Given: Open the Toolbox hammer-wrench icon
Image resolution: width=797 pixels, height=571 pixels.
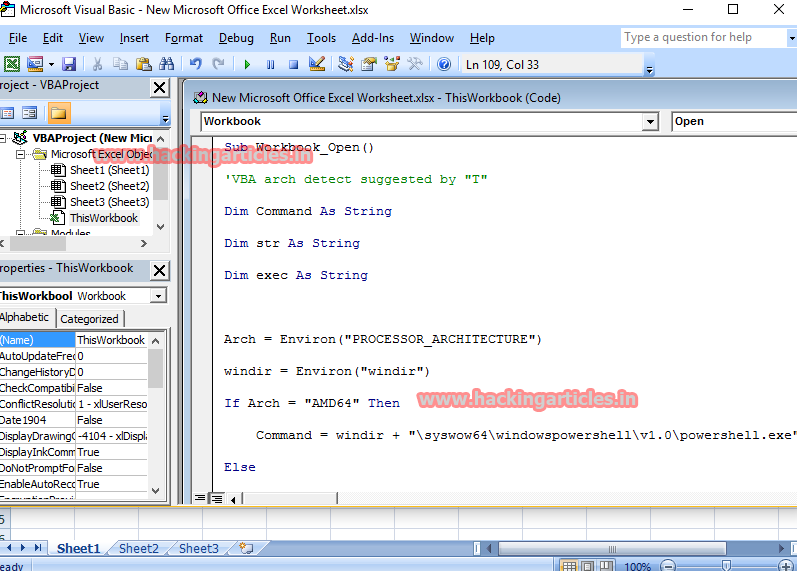Looking at the screenshot, I should [x=415, y=64].
